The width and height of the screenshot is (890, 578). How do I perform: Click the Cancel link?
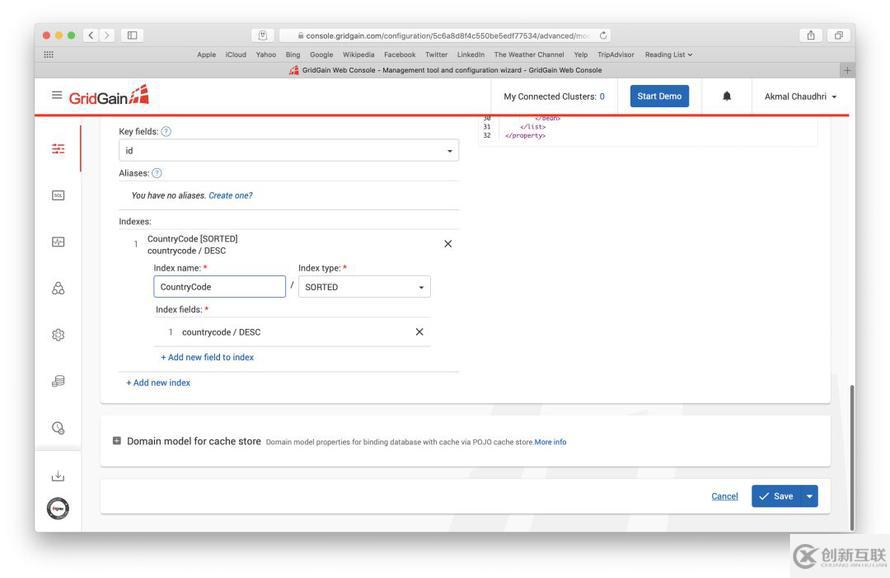coord(724,496)
